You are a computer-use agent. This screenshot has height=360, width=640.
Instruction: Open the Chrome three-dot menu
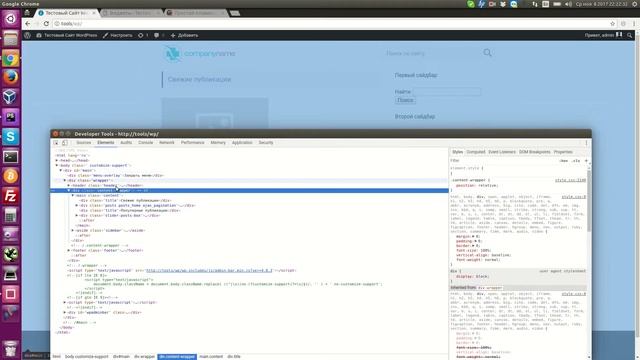click(x=634, y=24)
